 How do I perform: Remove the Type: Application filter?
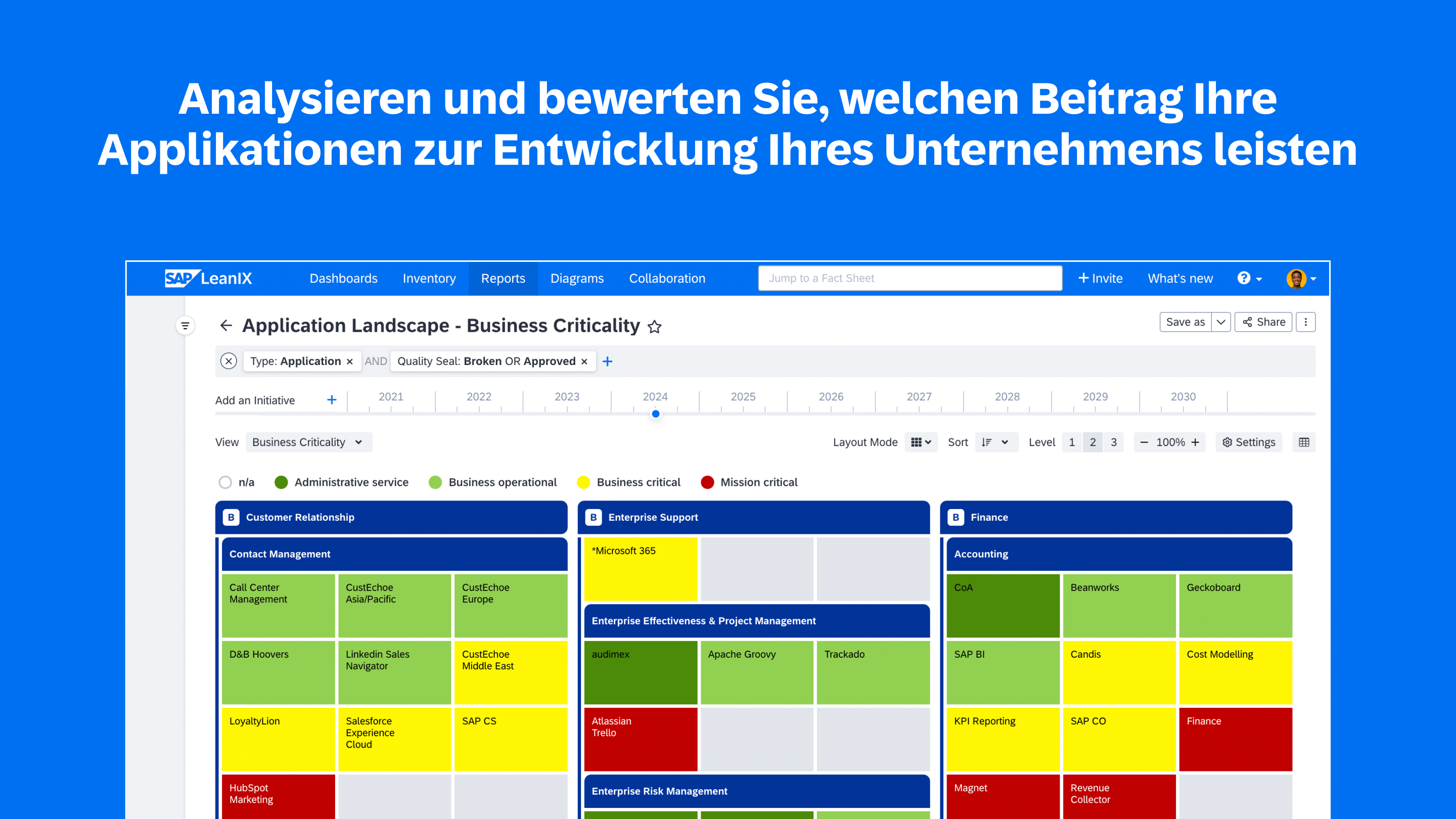[x=350, y=362]
